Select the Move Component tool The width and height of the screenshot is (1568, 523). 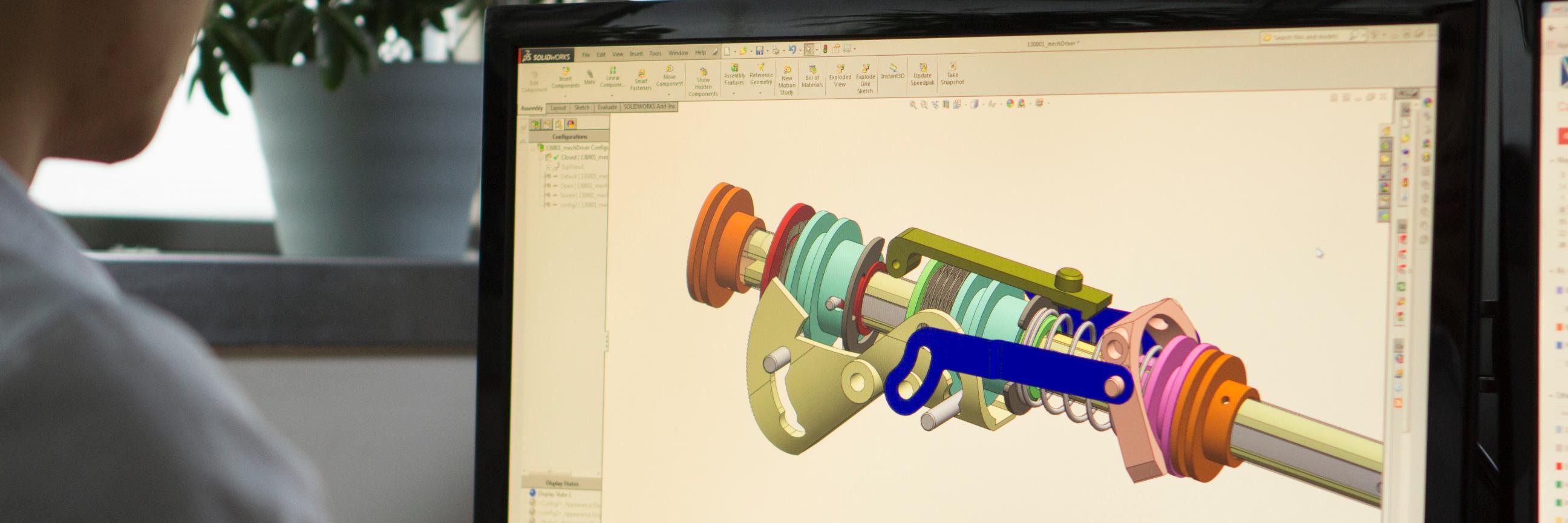point(670,77)
